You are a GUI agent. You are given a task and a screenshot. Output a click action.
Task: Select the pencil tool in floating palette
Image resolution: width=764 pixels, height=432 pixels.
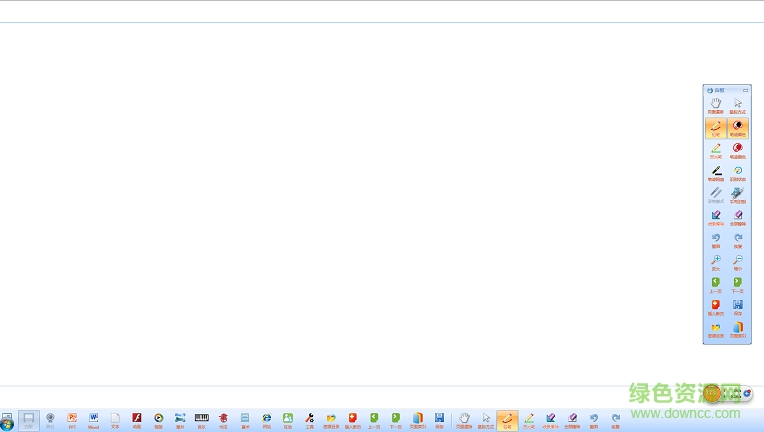[716, 129]
